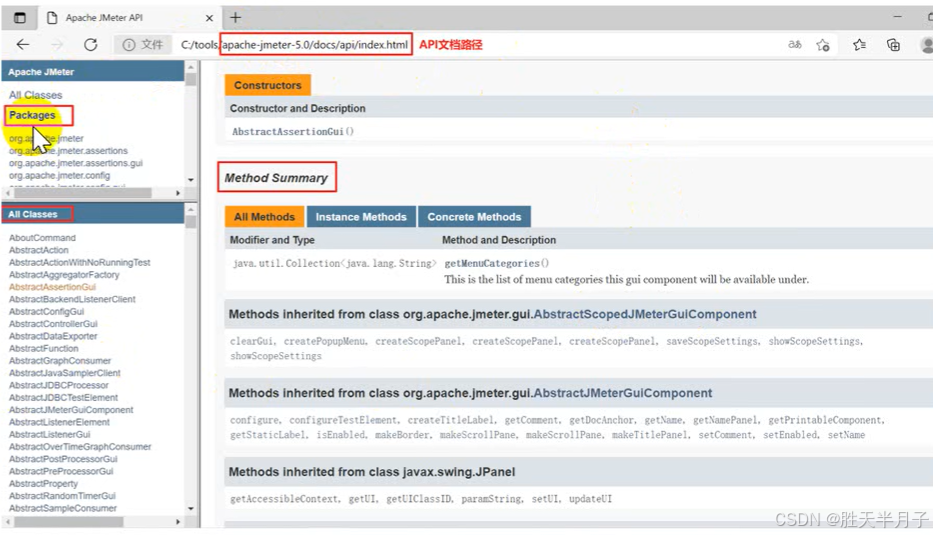933x535 pixels.
Task: Click the browser forward arrow
Action: [57, 45]
